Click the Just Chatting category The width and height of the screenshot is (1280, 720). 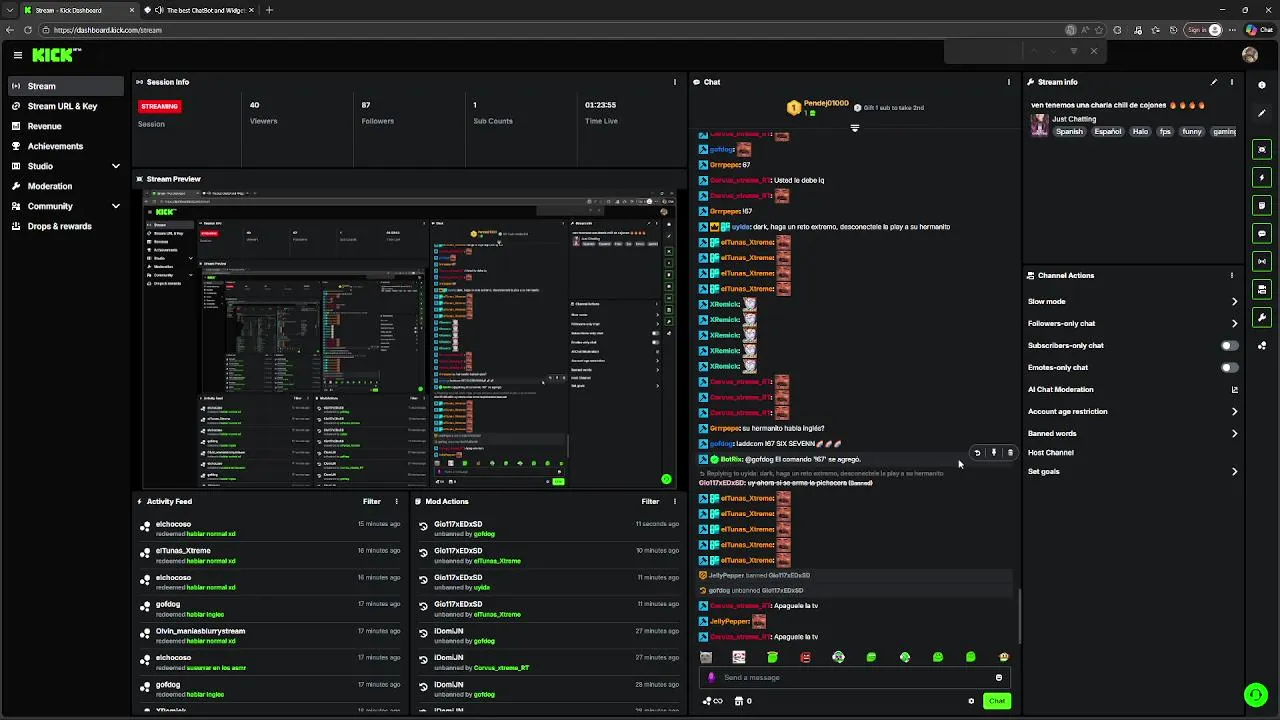(x=1074, y=119)
